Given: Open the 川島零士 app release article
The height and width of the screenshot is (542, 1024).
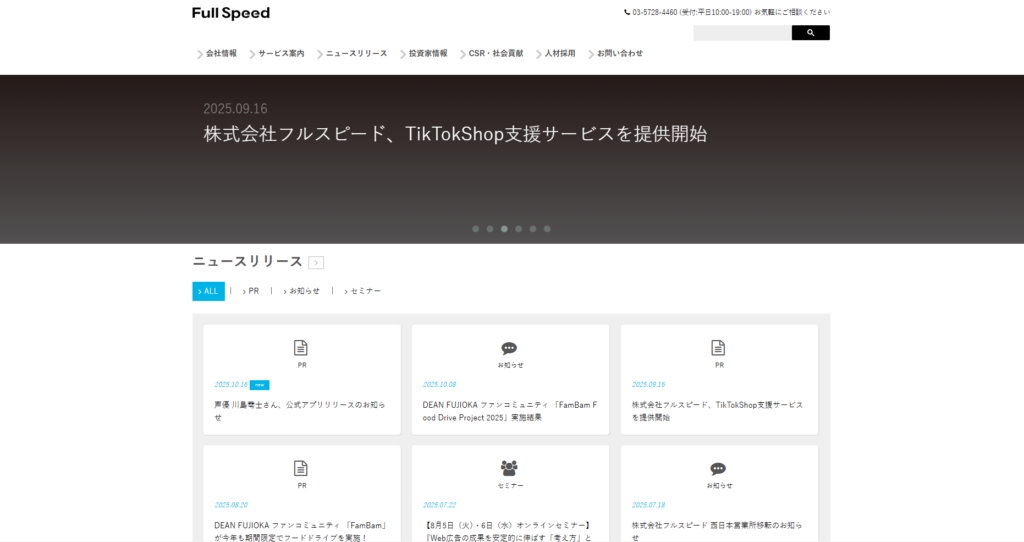Looking at the screenshot, I should click(300, 410).
